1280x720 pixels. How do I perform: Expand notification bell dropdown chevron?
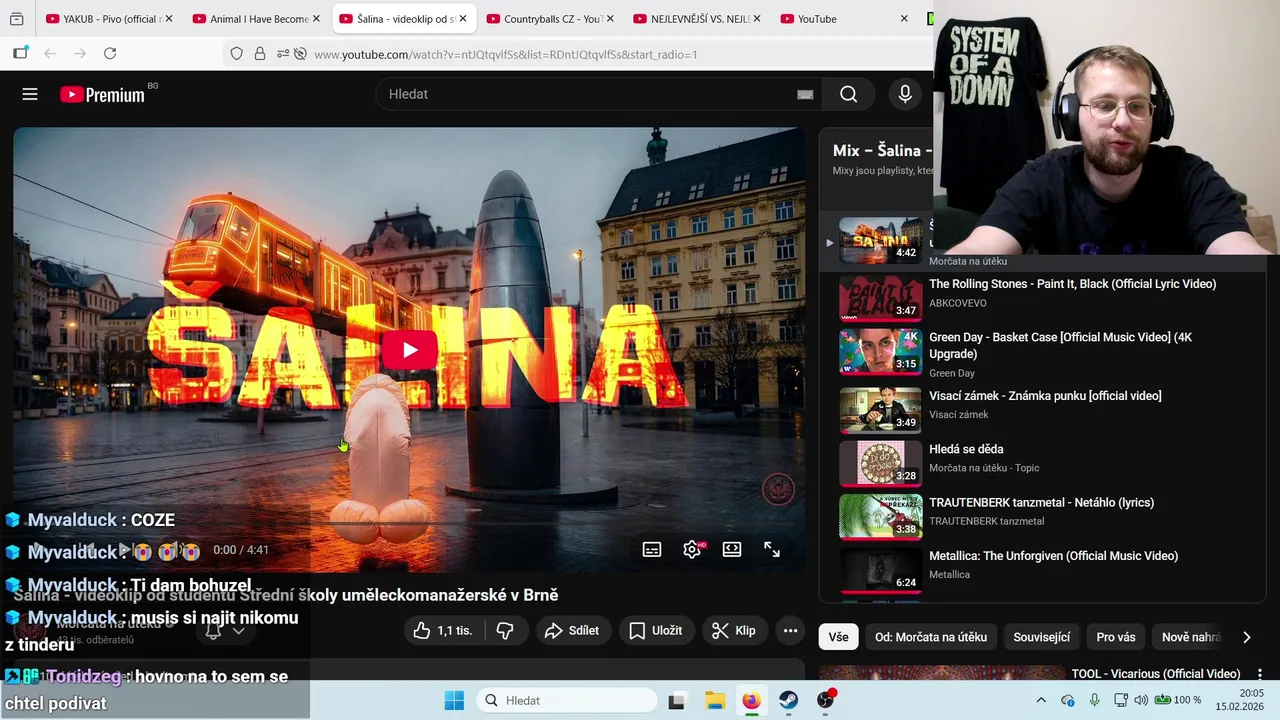point(238,631)
